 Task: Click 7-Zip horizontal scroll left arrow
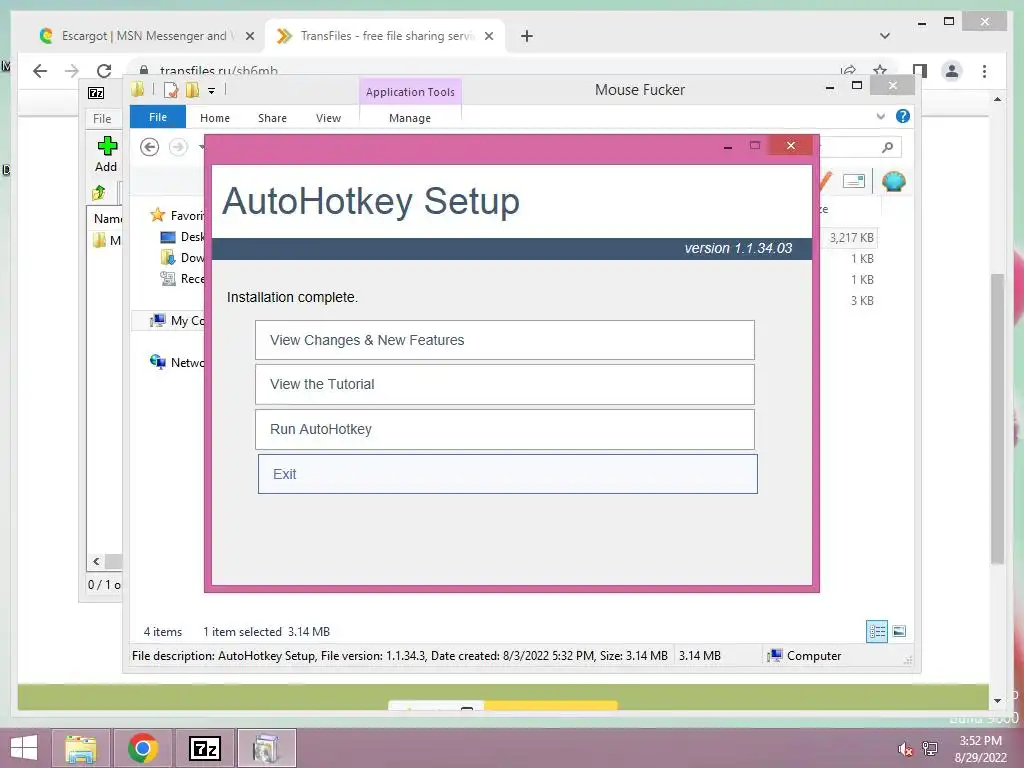coord(97,561)
